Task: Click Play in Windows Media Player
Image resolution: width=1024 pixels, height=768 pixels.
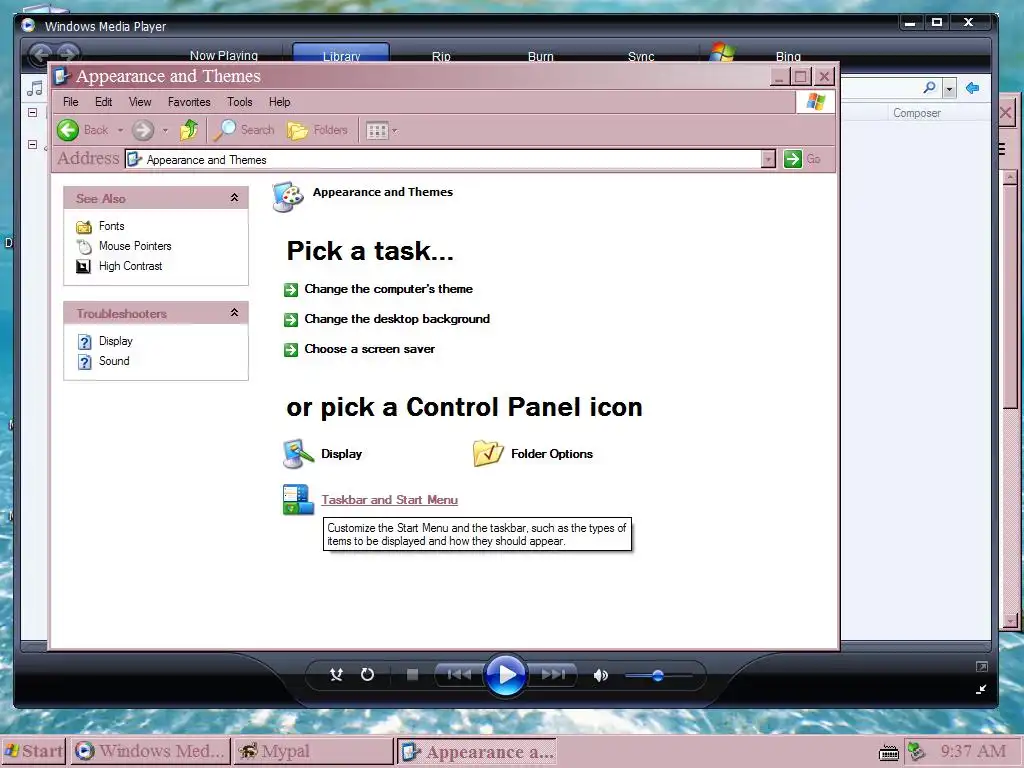Action: click(505, 675)
